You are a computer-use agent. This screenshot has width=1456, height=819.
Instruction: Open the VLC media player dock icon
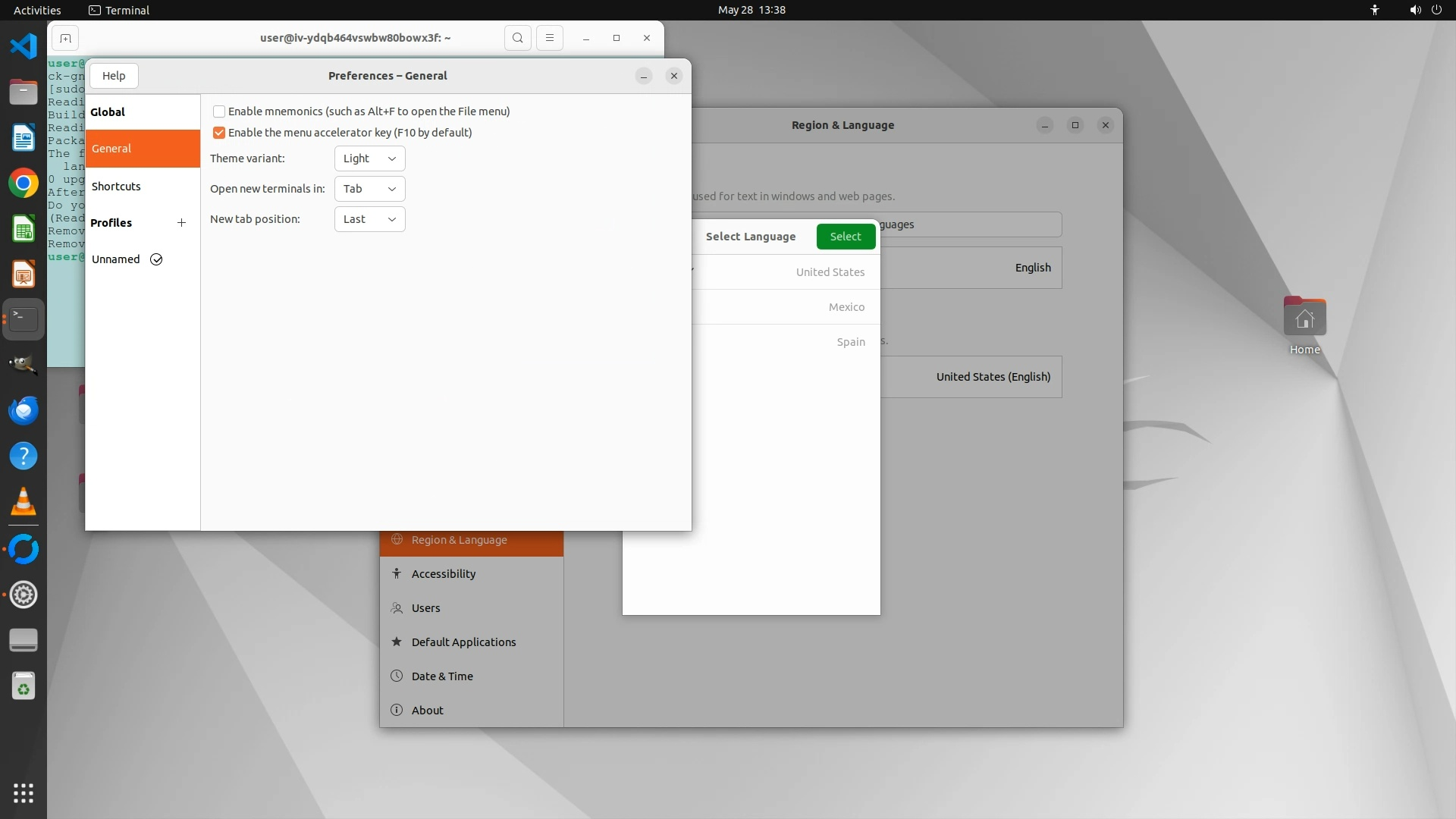(x=24, y=502)
